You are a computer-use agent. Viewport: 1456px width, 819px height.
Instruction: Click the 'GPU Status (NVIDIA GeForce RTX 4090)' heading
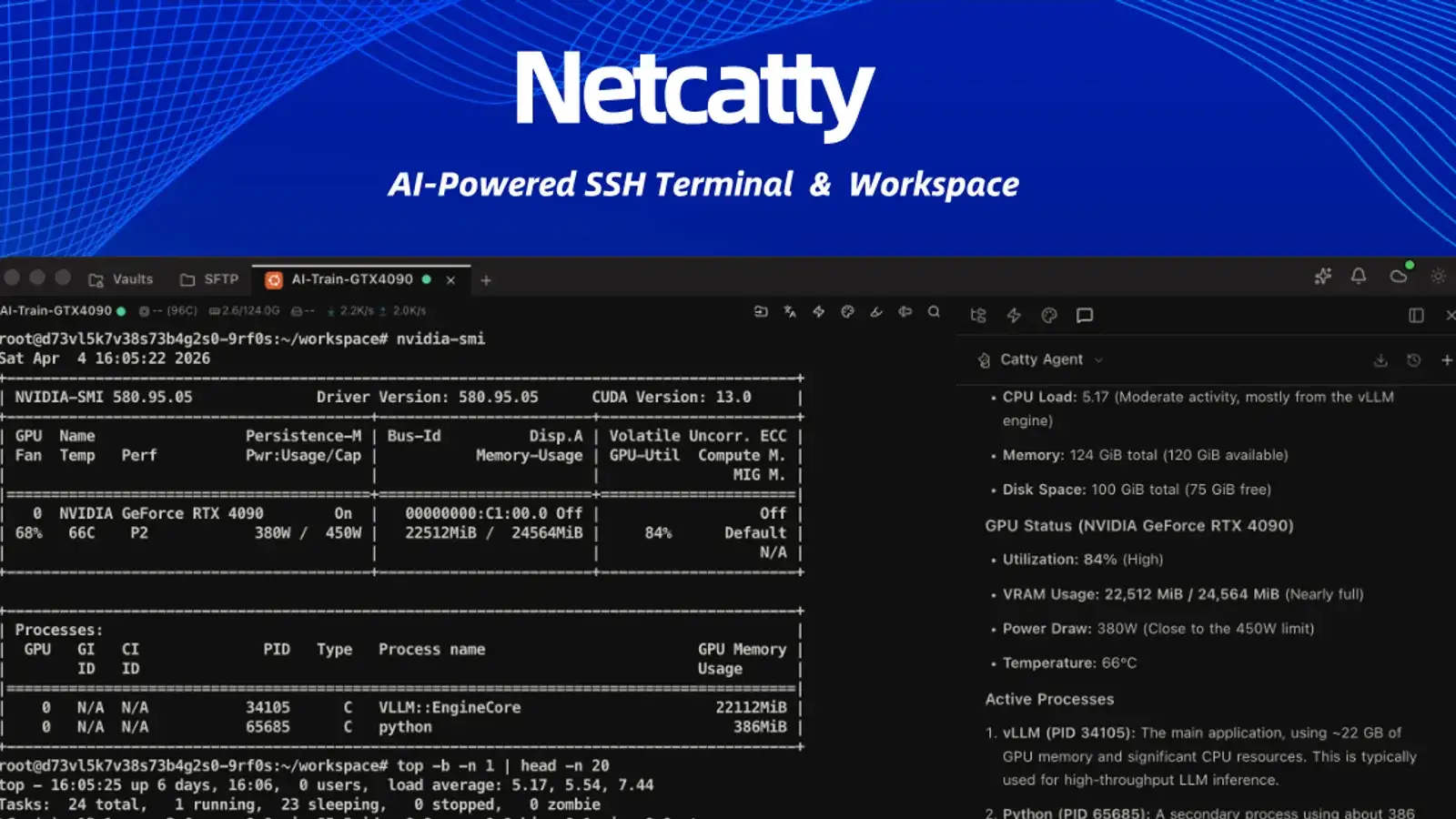[x=1138, y=525]
